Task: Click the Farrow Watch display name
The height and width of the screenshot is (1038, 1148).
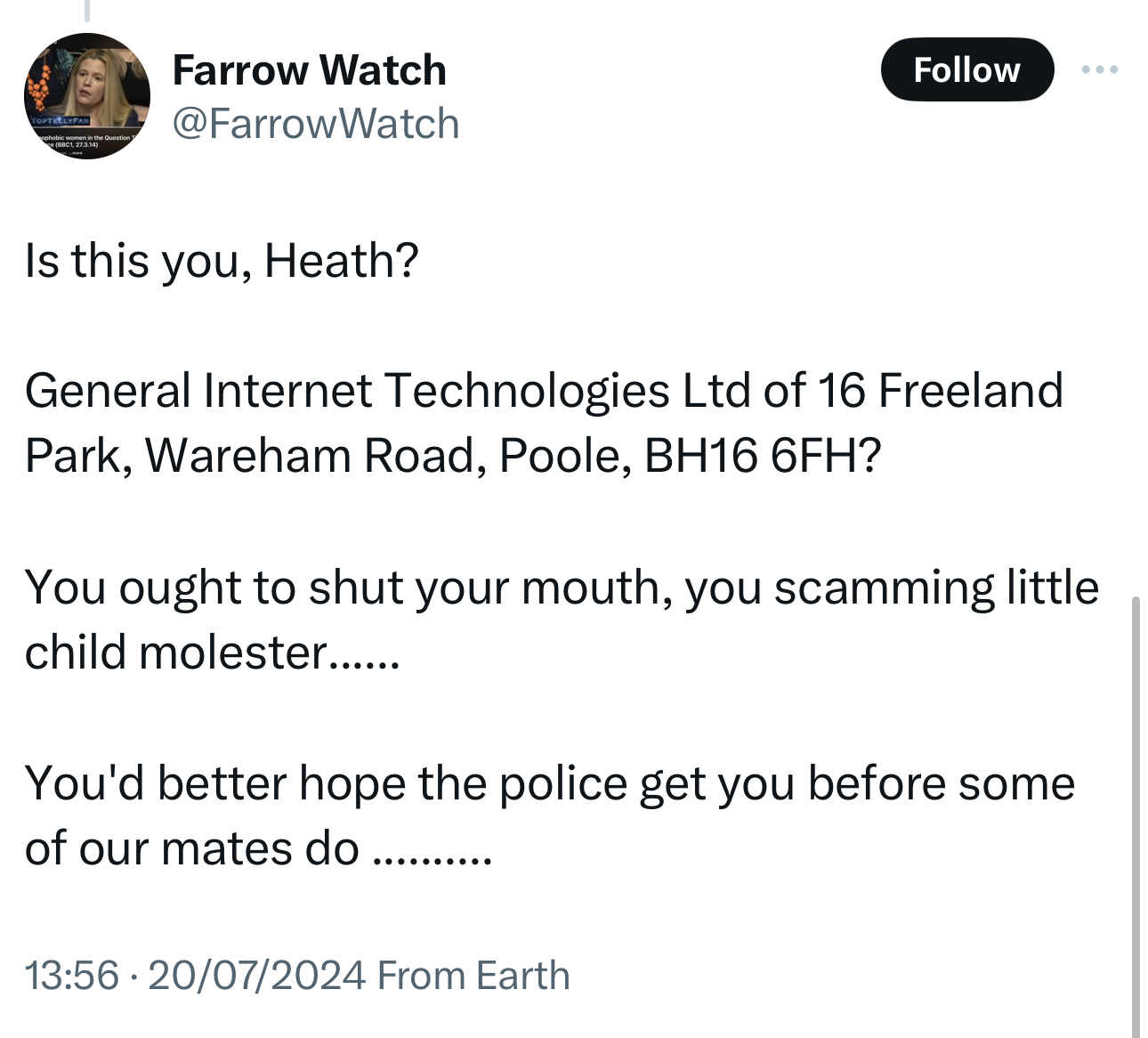Action: coord(309,70)
